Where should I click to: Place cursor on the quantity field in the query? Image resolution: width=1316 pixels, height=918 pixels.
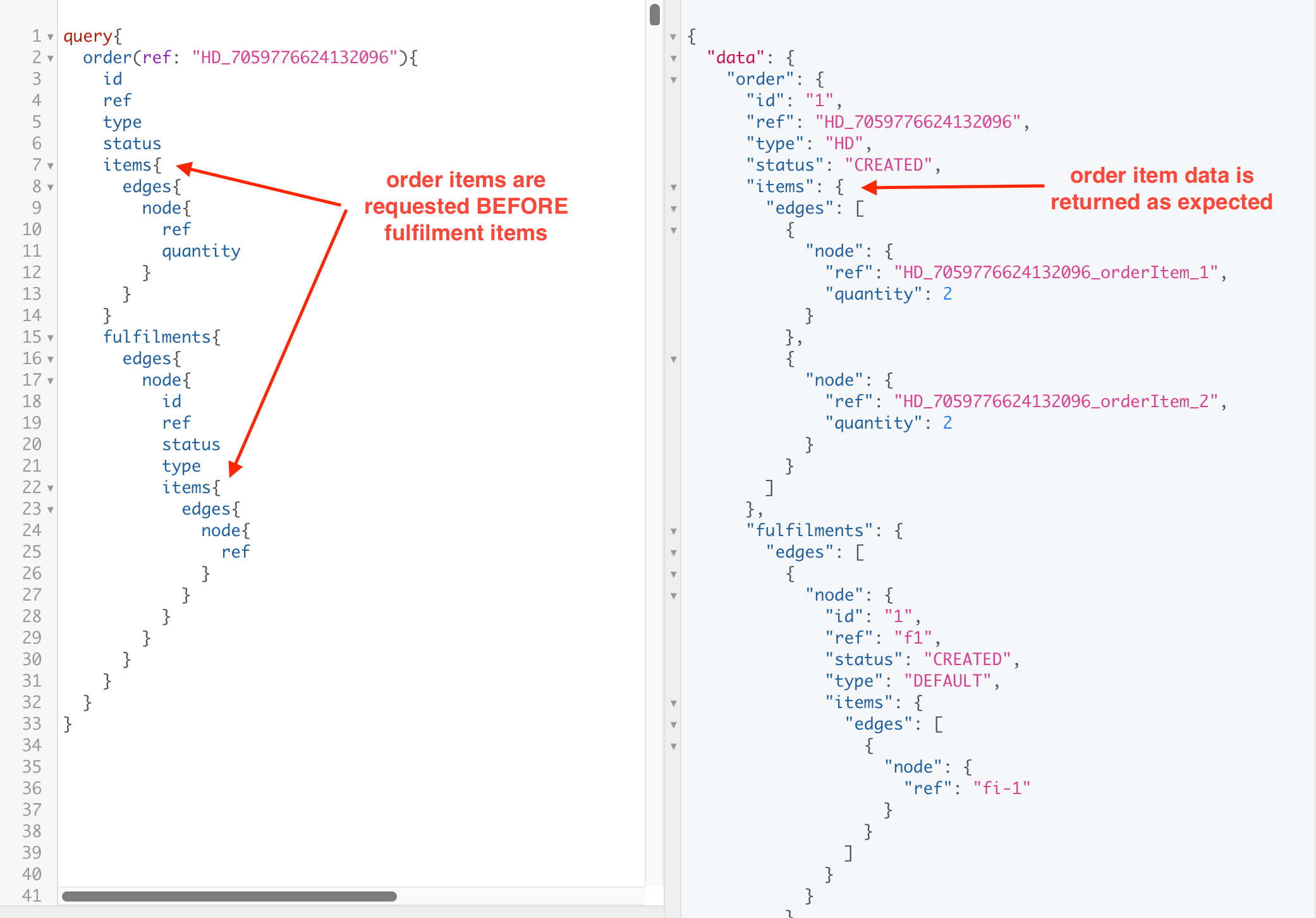coord(201,251)
